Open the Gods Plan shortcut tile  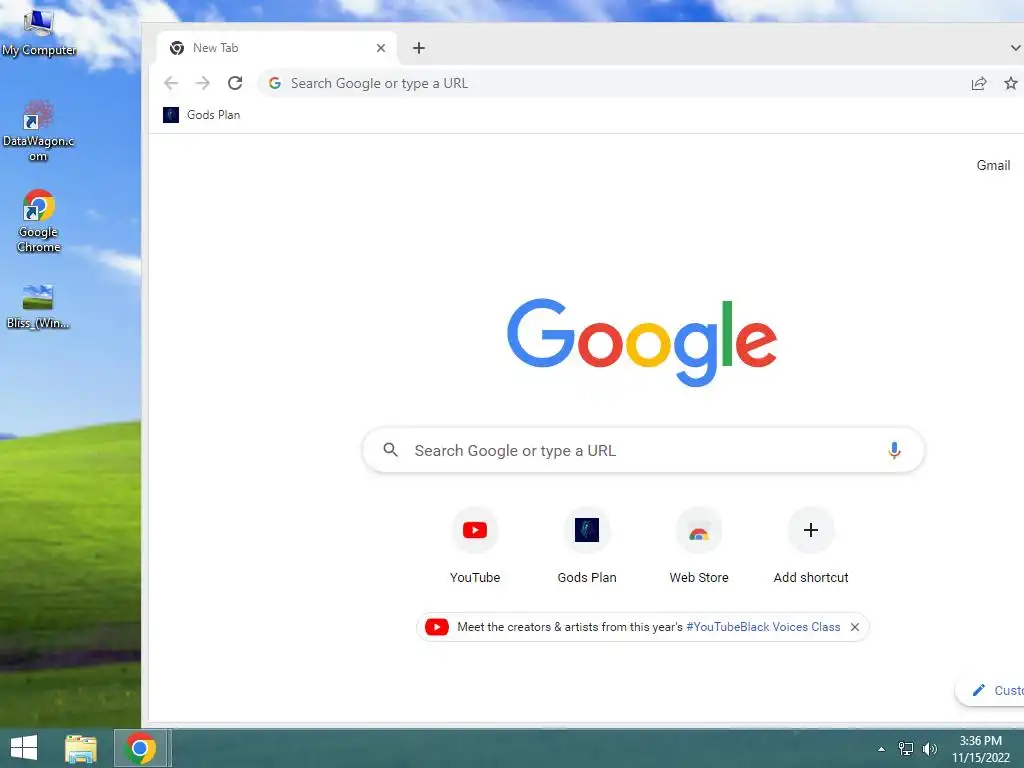[586, 546]
